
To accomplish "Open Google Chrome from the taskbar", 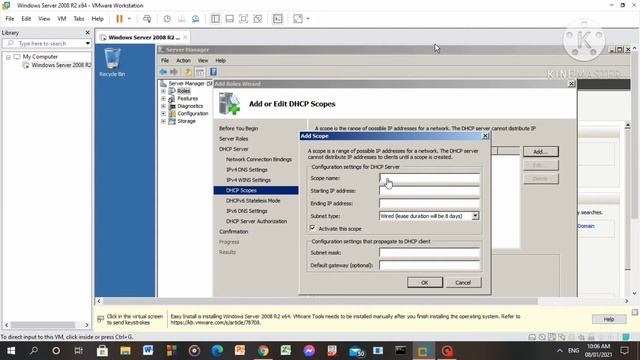I will pos(263,351).
